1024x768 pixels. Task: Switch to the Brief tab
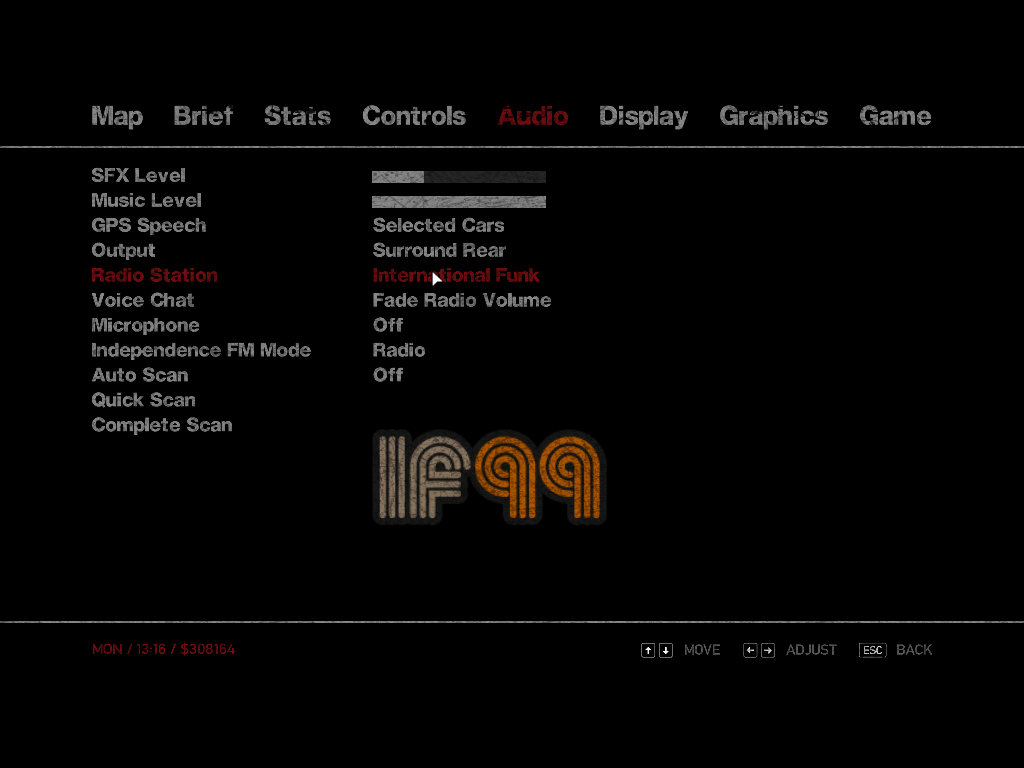(x=203, y=116)
